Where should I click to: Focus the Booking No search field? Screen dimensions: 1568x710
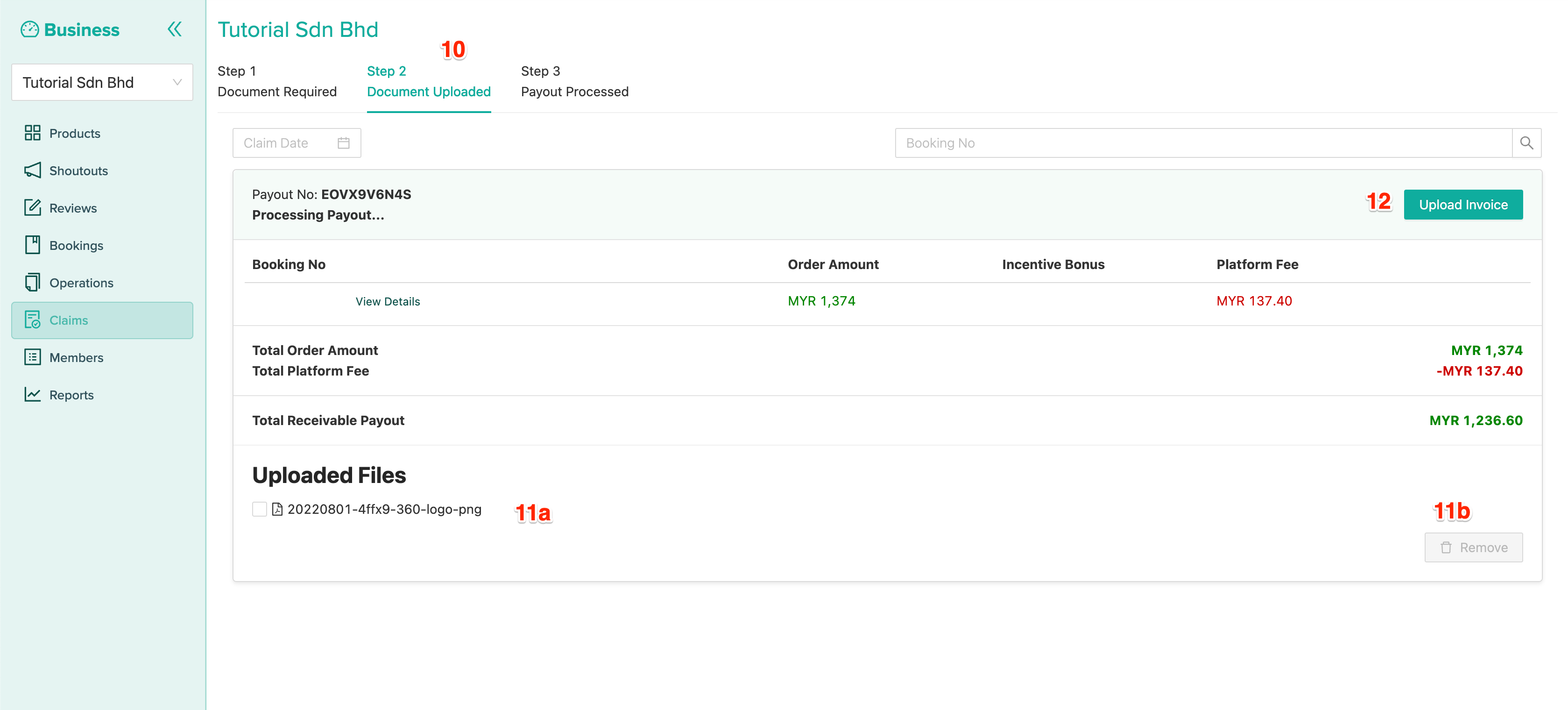pyautogui.click(x=1203, y=143)
